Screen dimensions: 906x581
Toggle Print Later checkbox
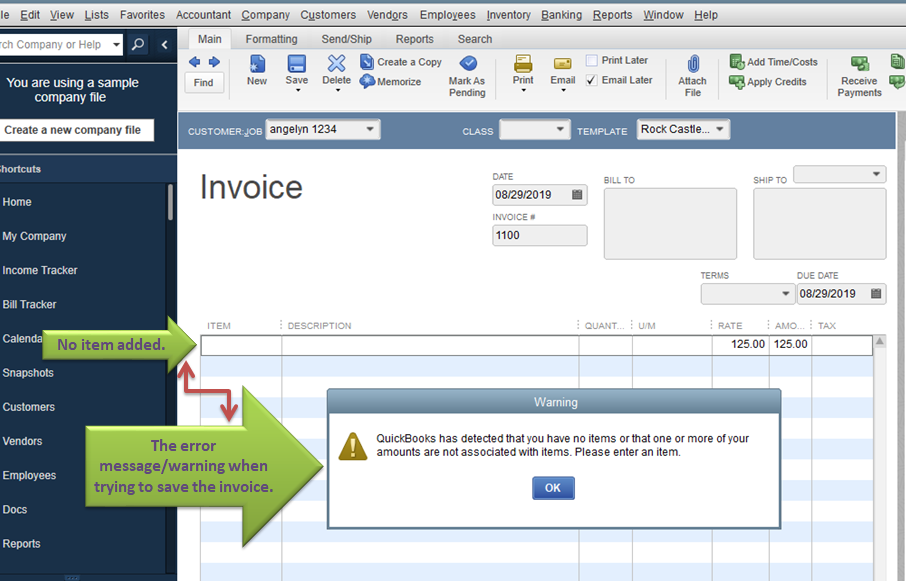[x=592, y=61]
